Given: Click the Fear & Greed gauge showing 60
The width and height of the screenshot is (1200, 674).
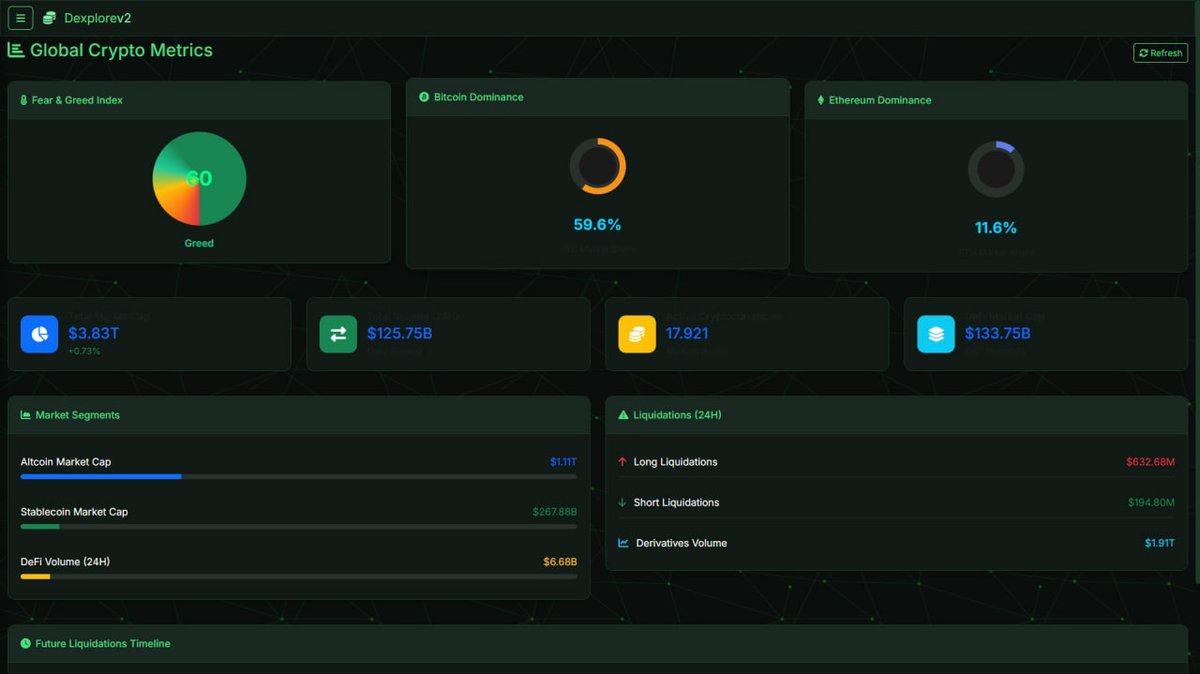Looking at the screenshot, I should pos(199,179).
